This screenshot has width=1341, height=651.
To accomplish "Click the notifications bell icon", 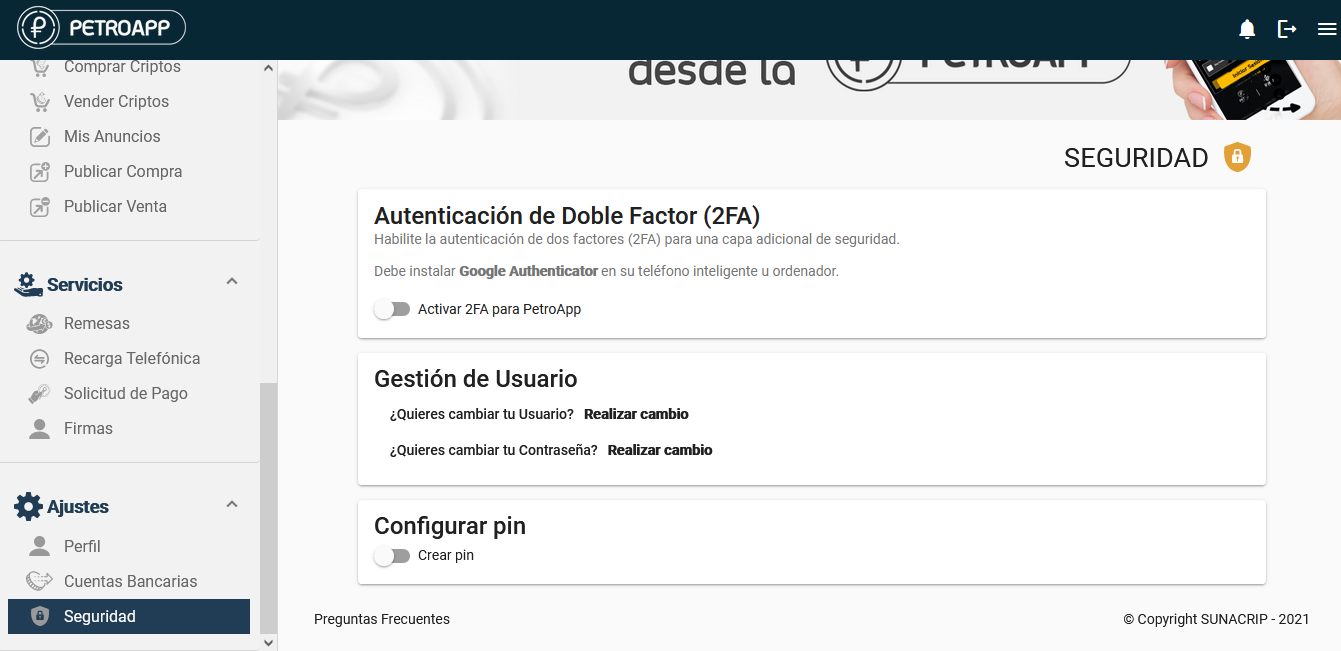I will tap(1247, 30).
